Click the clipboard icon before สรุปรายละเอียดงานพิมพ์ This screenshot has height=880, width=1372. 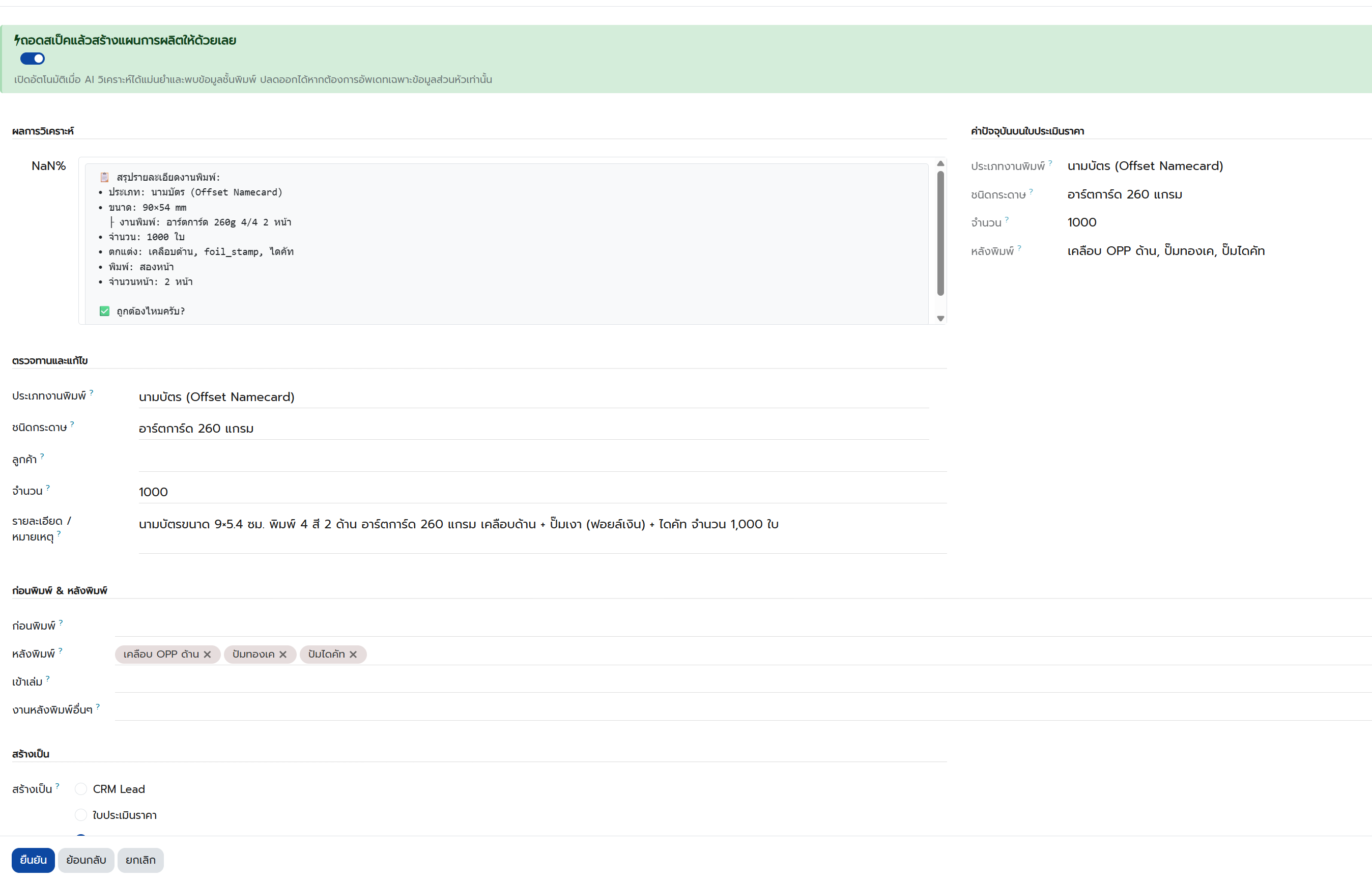point(104,177)
